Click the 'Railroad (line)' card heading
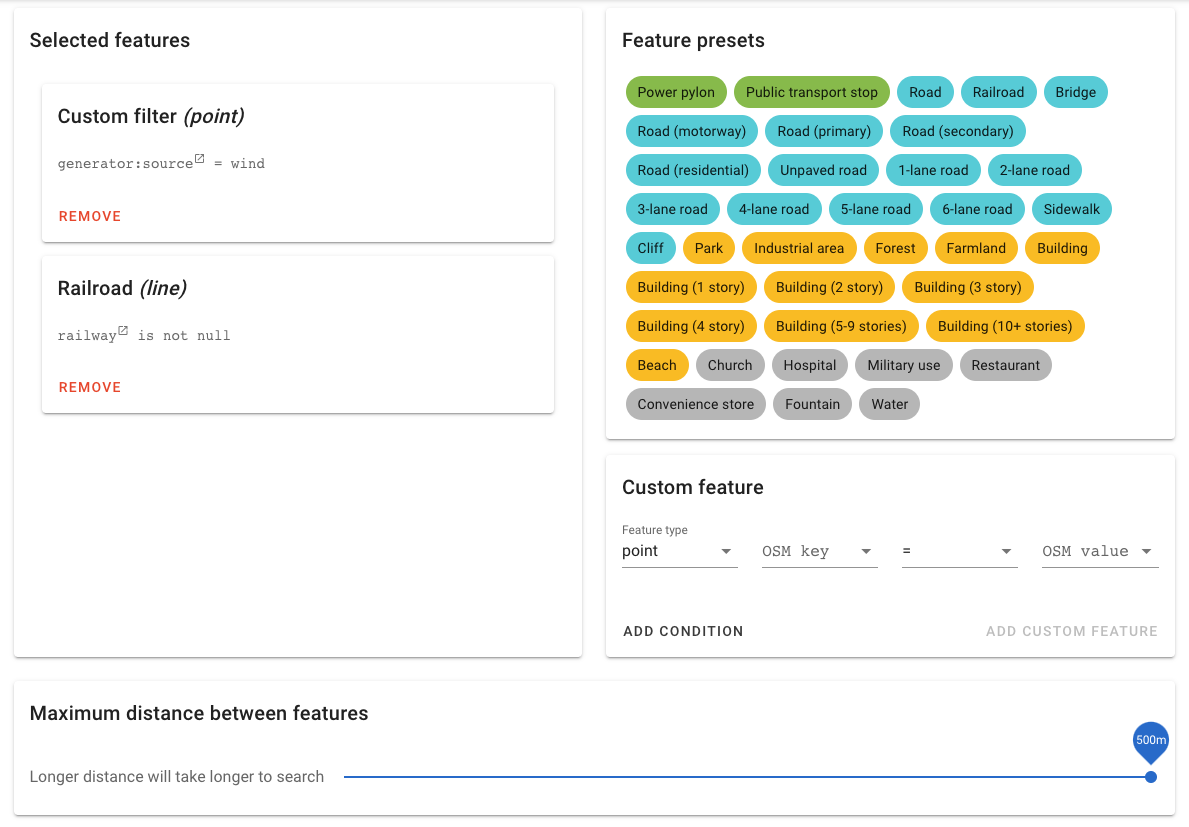1189x827 pixels. [122, 289]
